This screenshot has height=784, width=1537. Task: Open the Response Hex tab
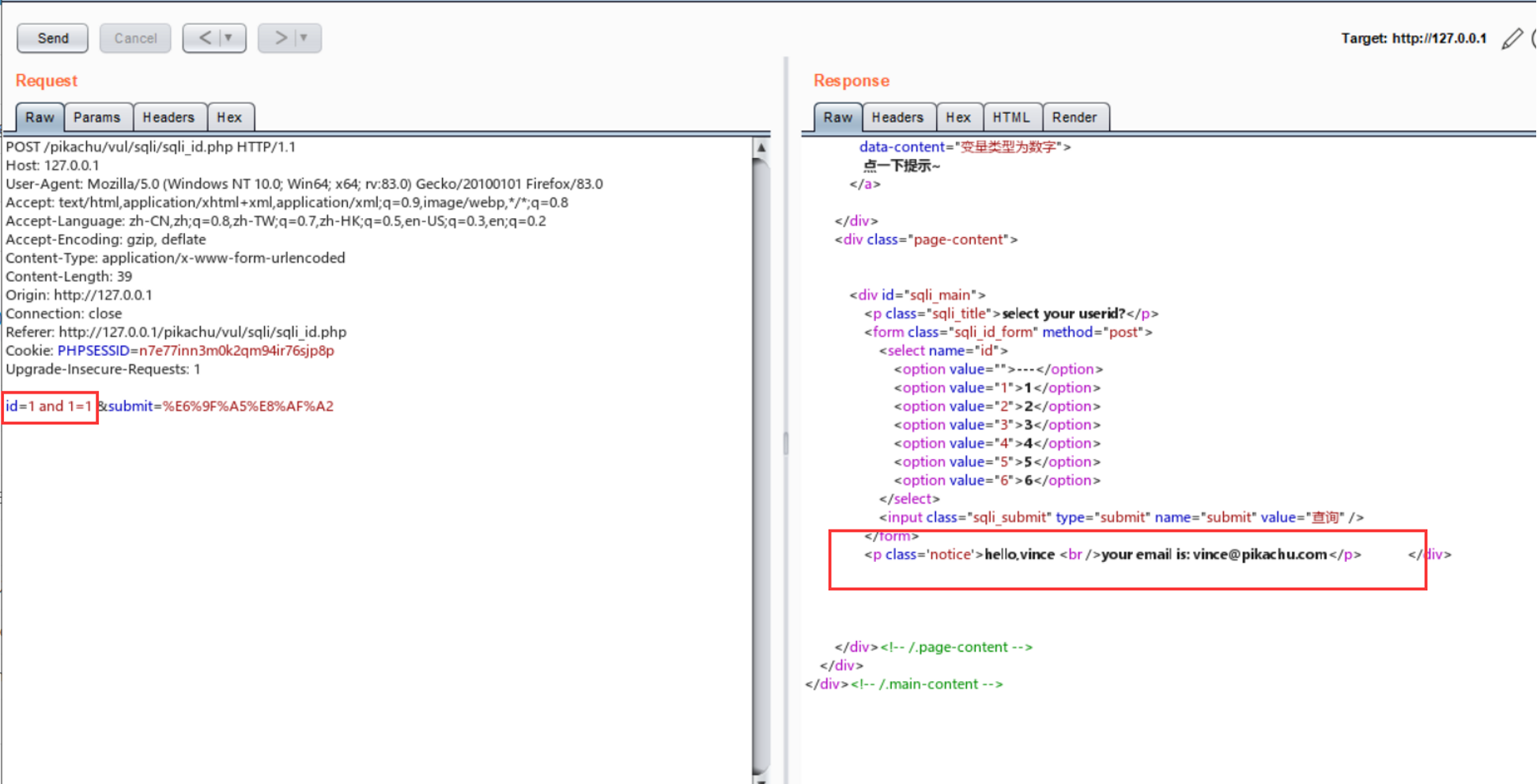click(958, 117)
